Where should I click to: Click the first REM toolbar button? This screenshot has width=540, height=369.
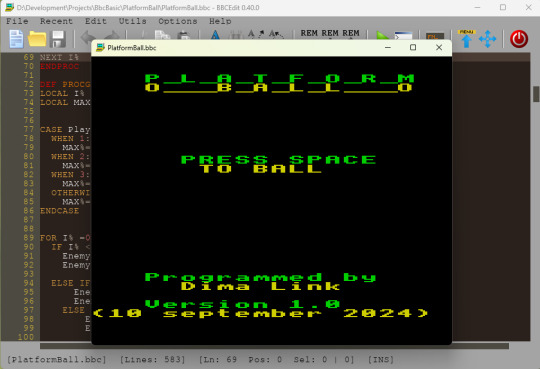[309, 33]
